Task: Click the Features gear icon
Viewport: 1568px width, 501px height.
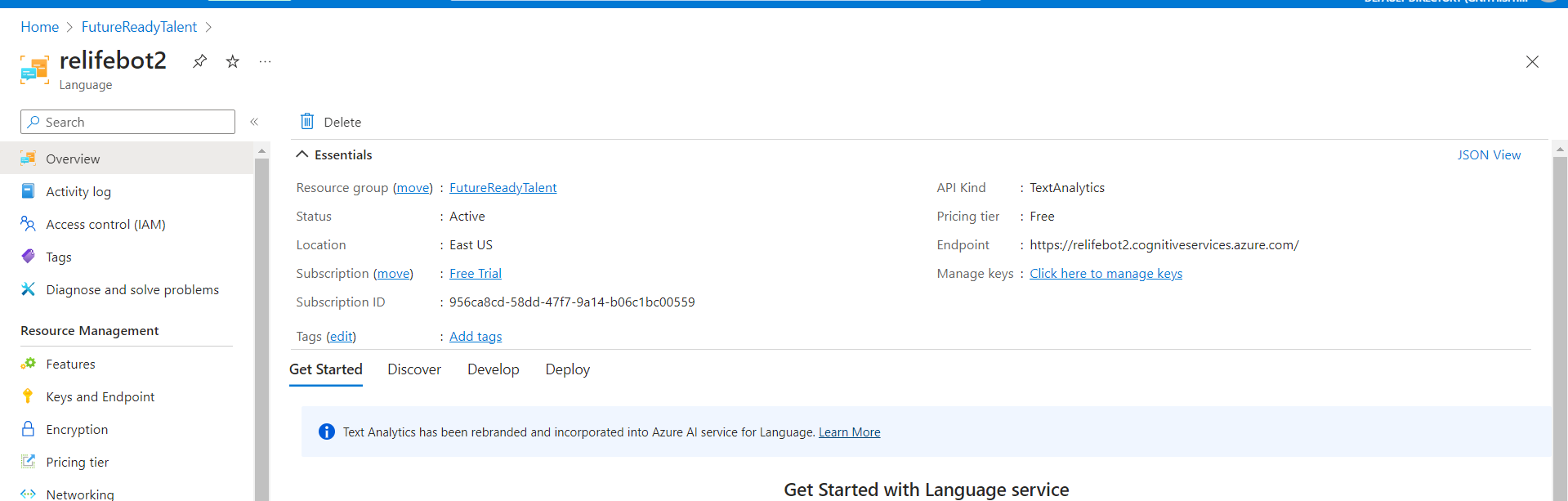Action: [28, 364]
